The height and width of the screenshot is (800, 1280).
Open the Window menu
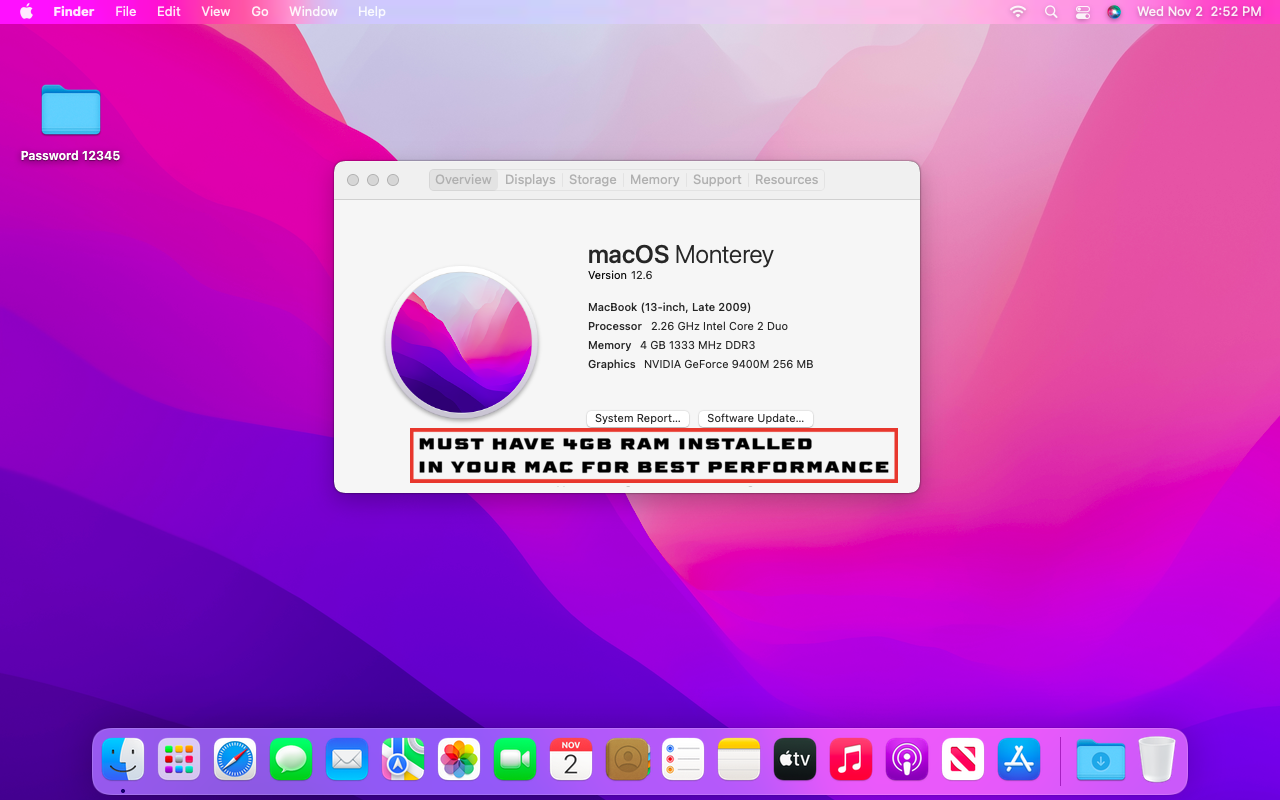coord(313,11)
